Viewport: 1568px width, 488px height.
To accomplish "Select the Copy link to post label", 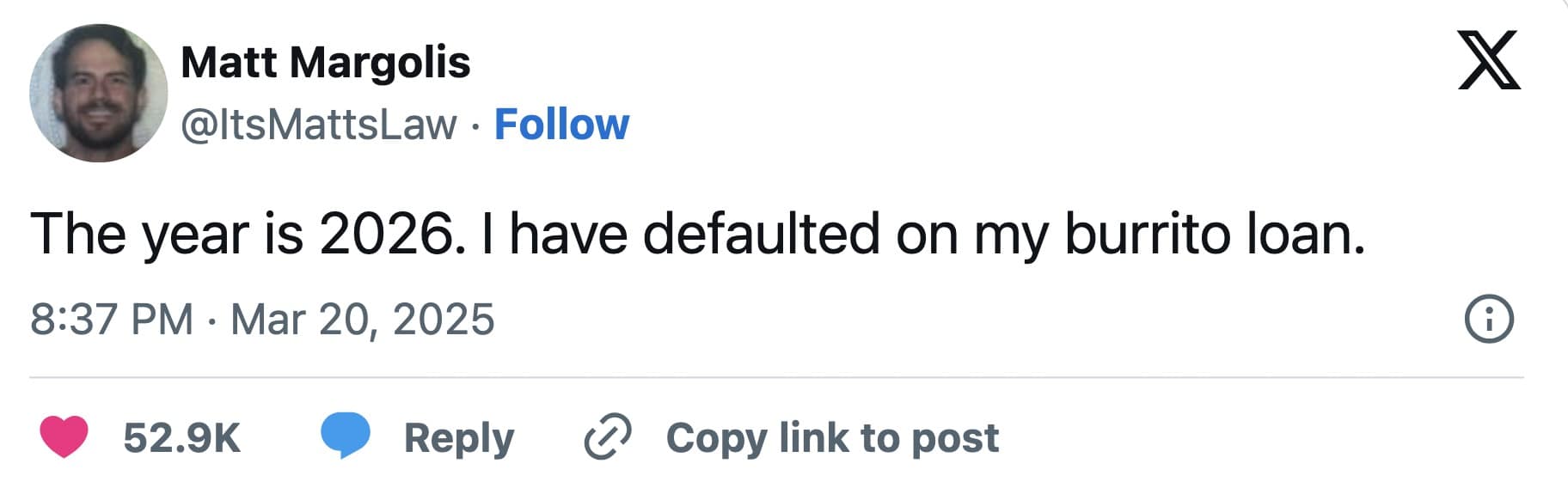I will pos(832,437).
